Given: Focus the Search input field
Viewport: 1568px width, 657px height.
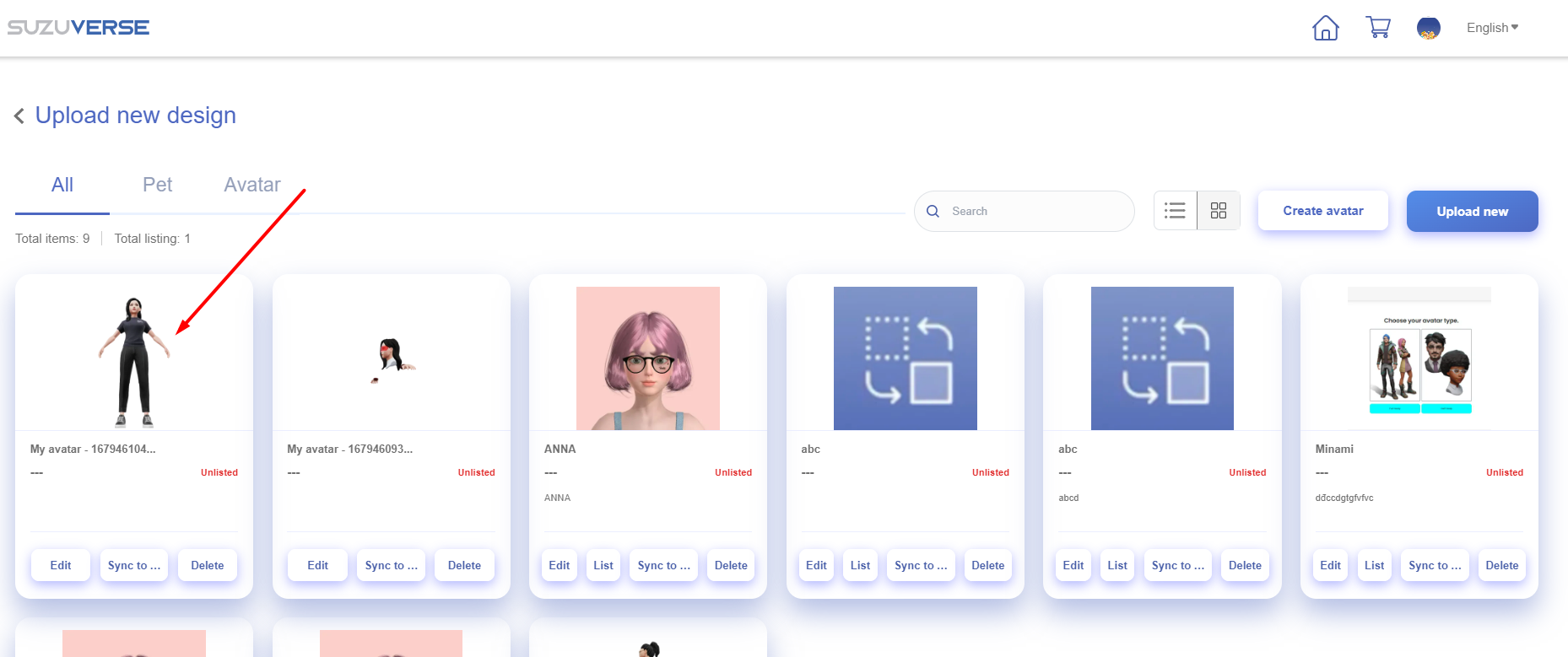Looking at the screenshot, I should (1036, 211).
